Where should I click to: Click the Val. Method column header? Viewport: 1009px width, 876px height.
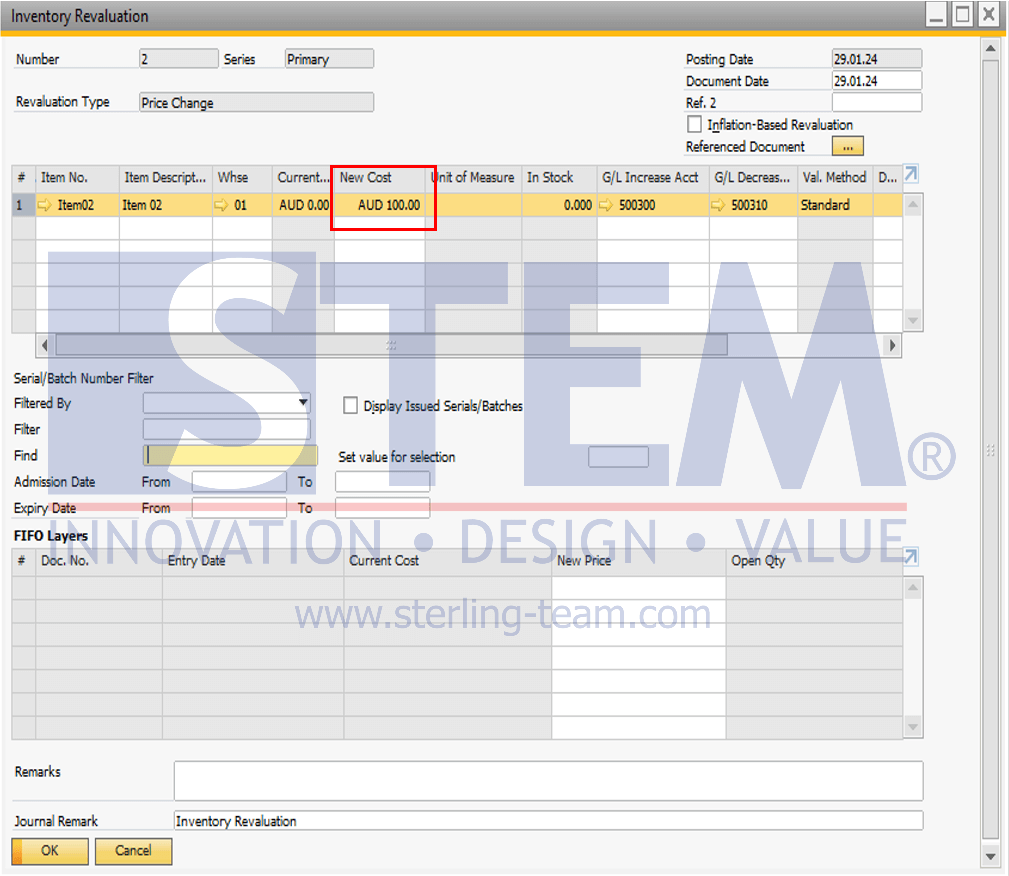click(835, 178)
